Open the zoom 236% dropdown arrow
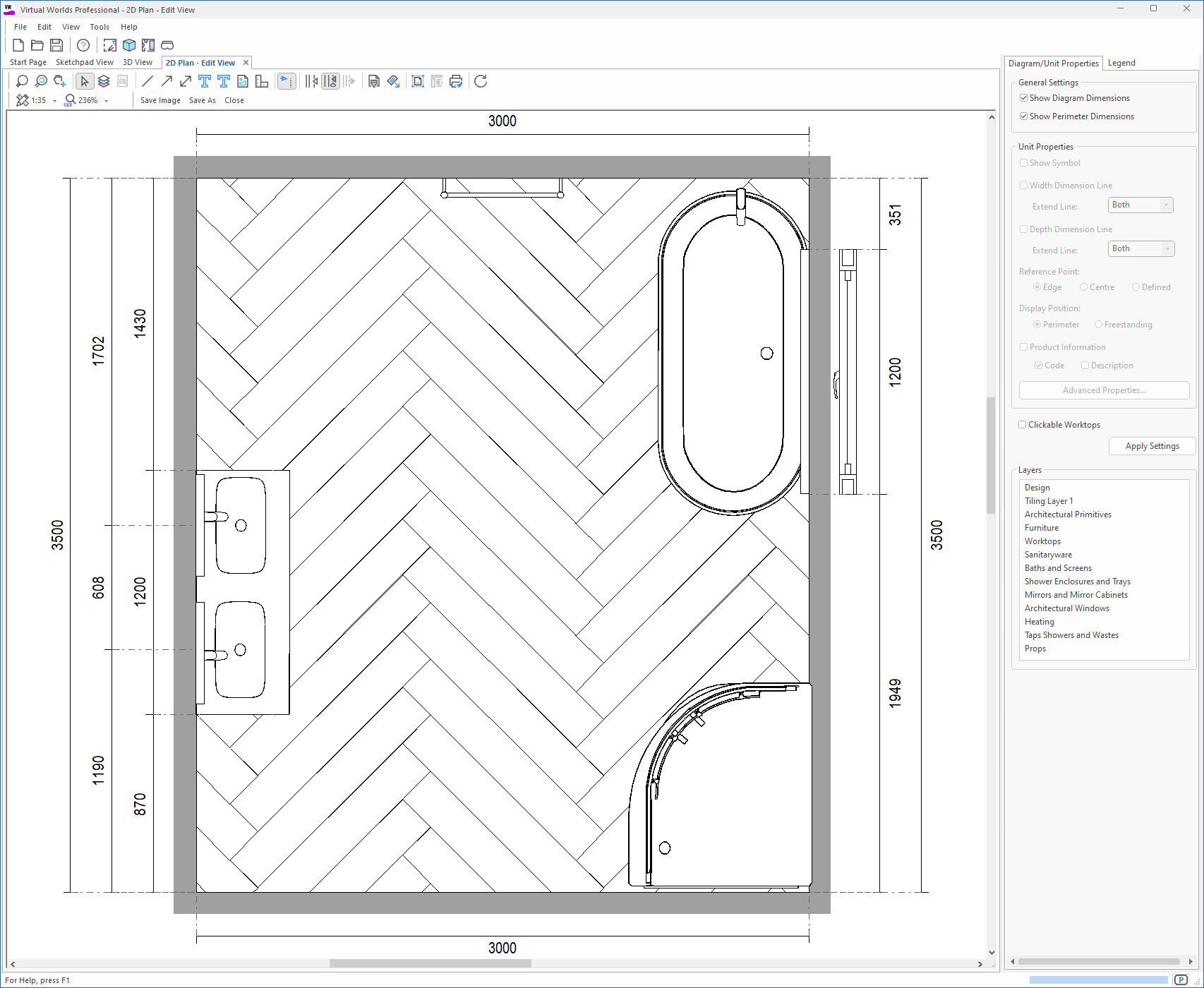This screenshot has width=1204, height=988. [106, 101]
